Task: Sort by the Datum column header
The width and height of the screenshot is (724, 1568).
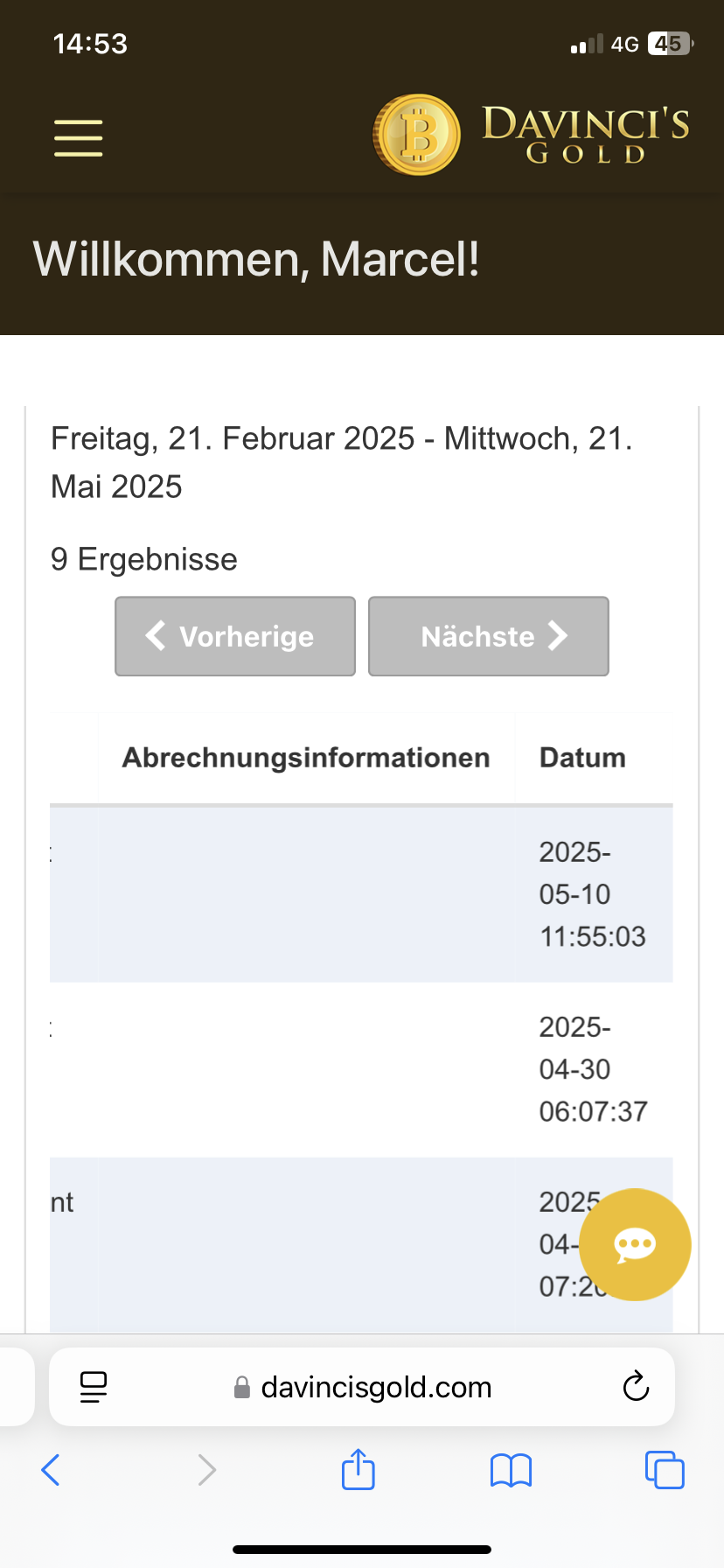Action: 582,758
